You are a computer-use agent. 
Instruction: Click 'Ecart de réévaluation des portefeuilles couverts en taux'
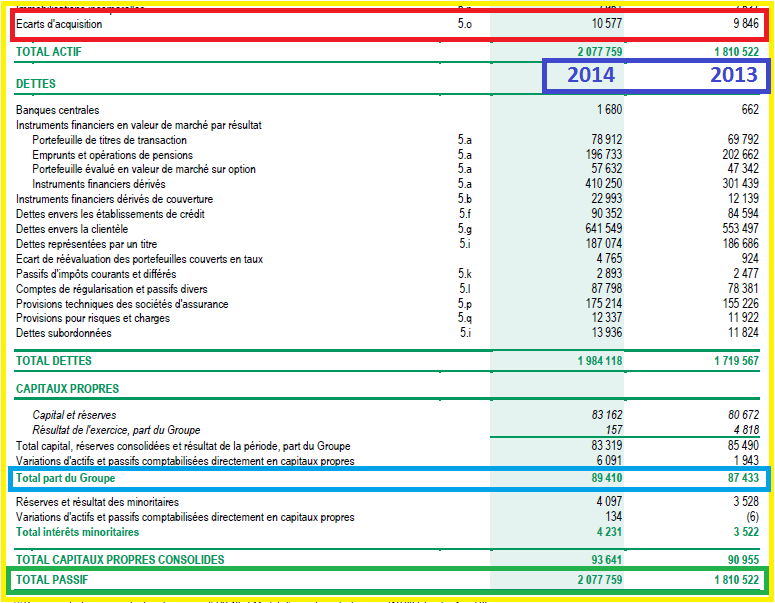click(139, 259)
